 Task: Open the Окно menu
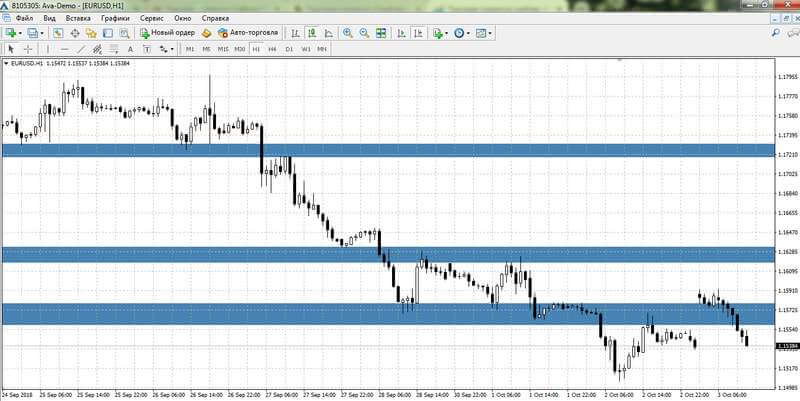[183, 18]
